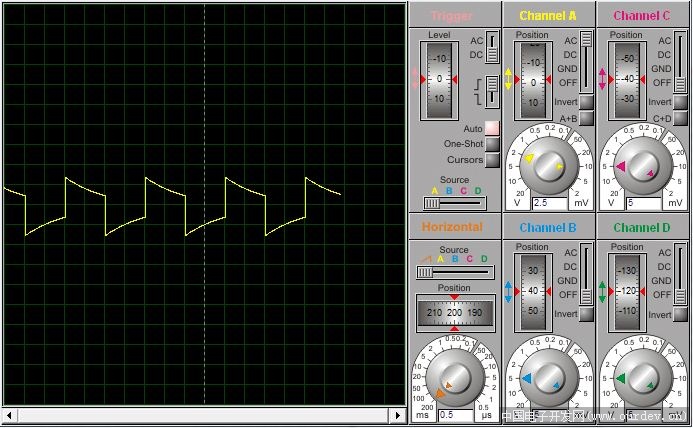The image size is (693, 428).
Task: Click Trigger Source letter C
Action: (463, 191)
